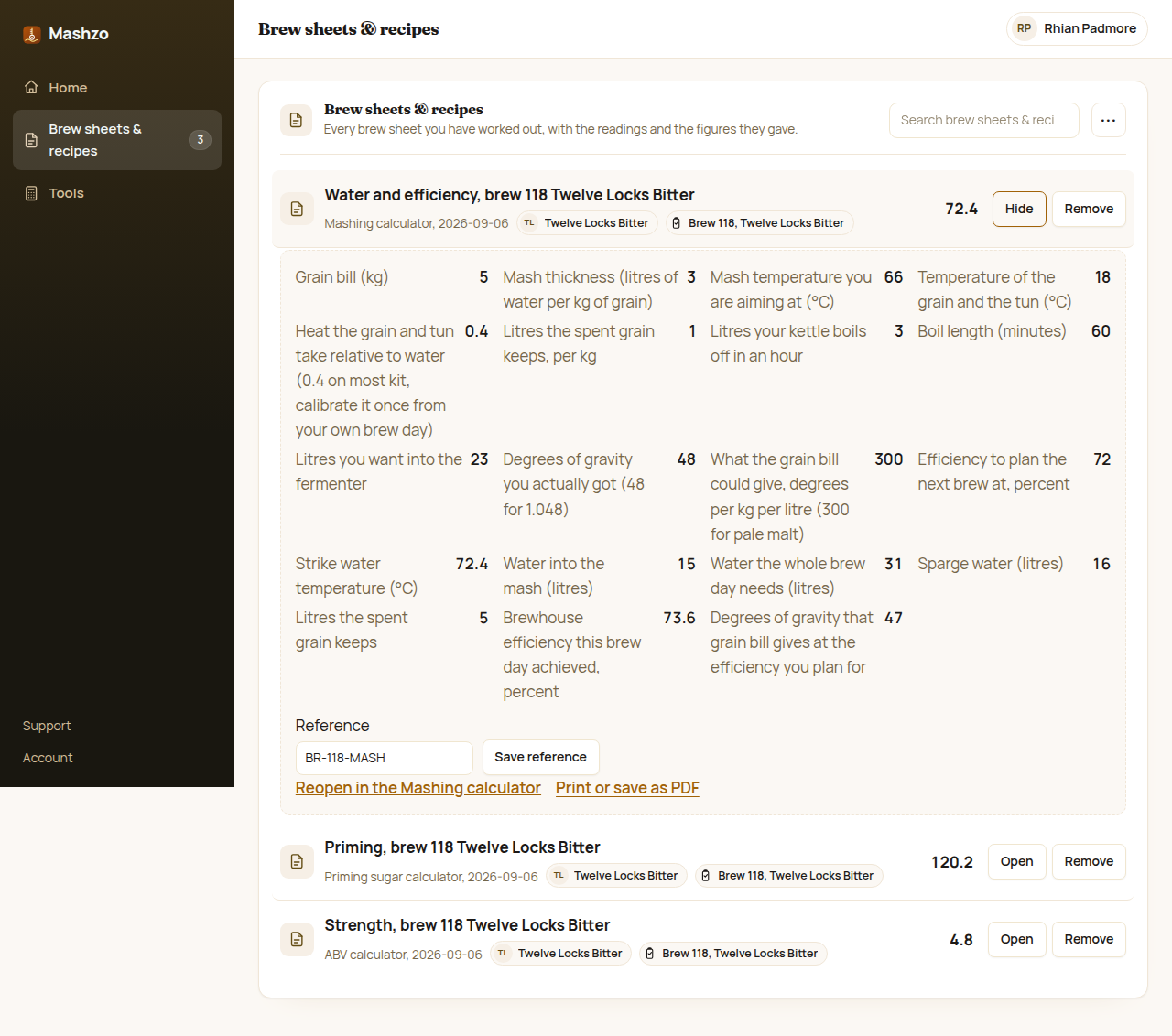1172x1036 pixels.
Task: Click the Sparge water (litres) label
Action: 991,564
